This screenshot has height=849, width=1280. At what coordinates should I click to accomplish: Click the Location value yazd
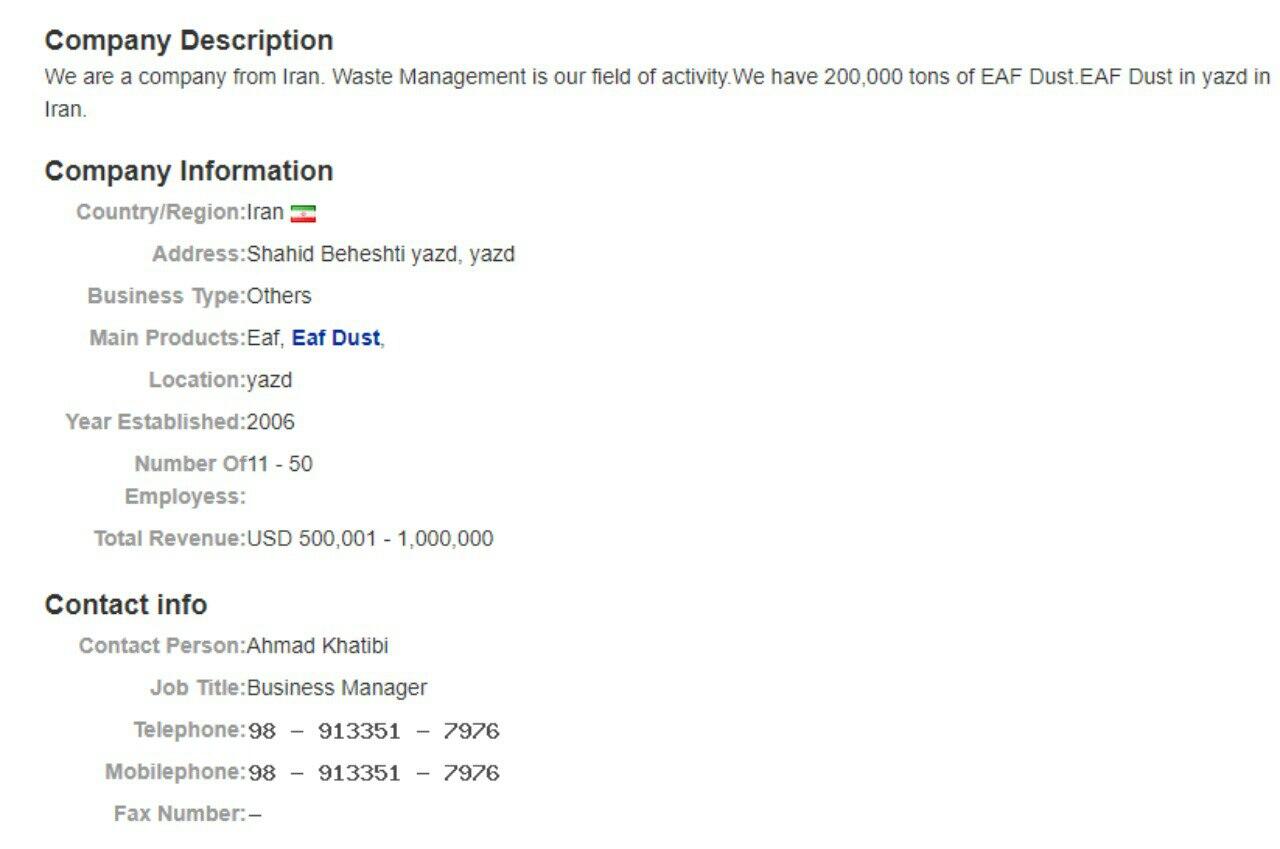pyautogui.click(x=270, y=380)
